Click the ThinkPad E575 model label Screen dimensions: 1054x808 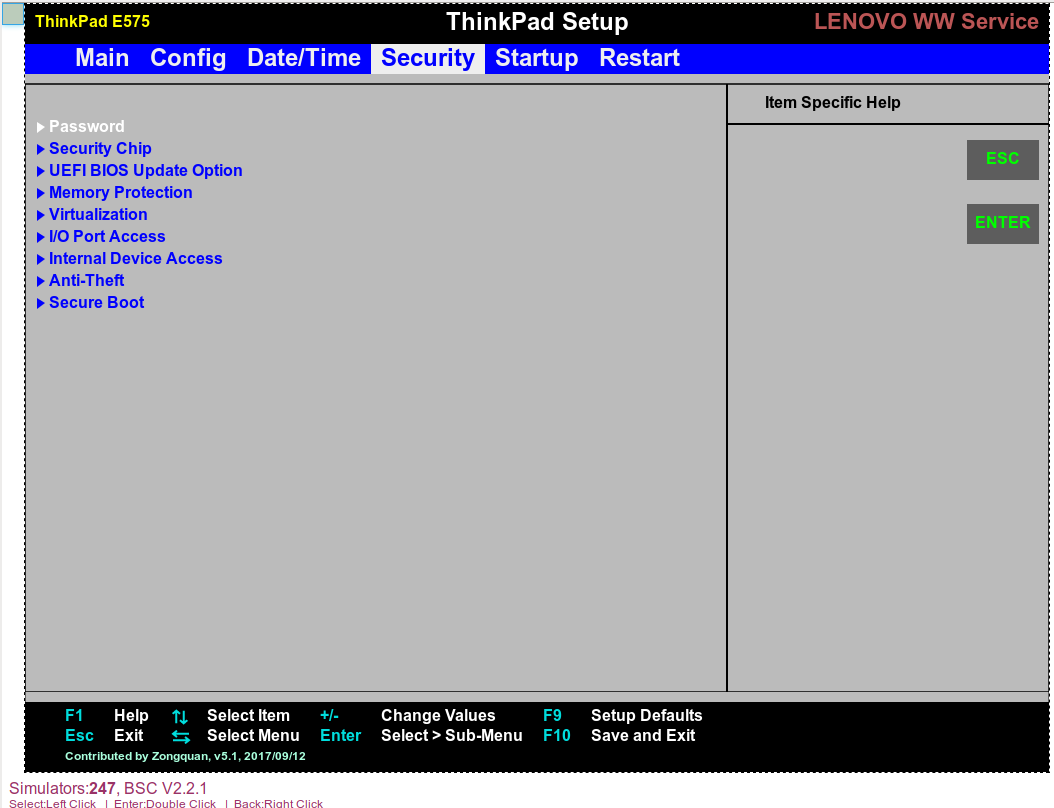[92, 22]
